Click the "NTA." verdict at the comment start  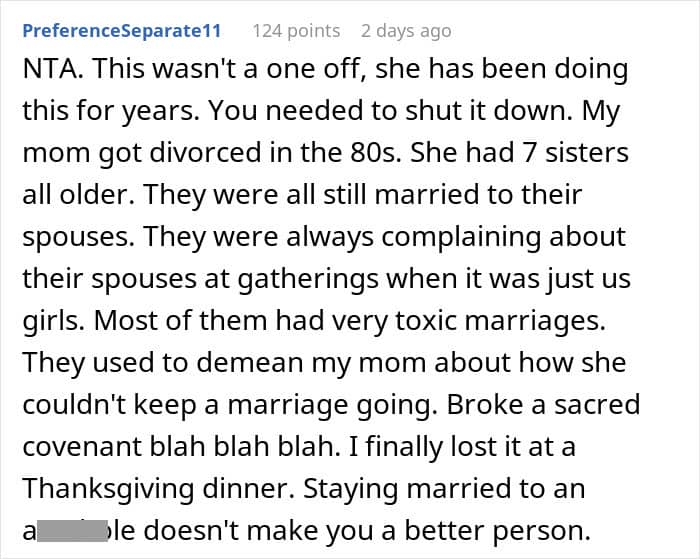tap(50, 70)
